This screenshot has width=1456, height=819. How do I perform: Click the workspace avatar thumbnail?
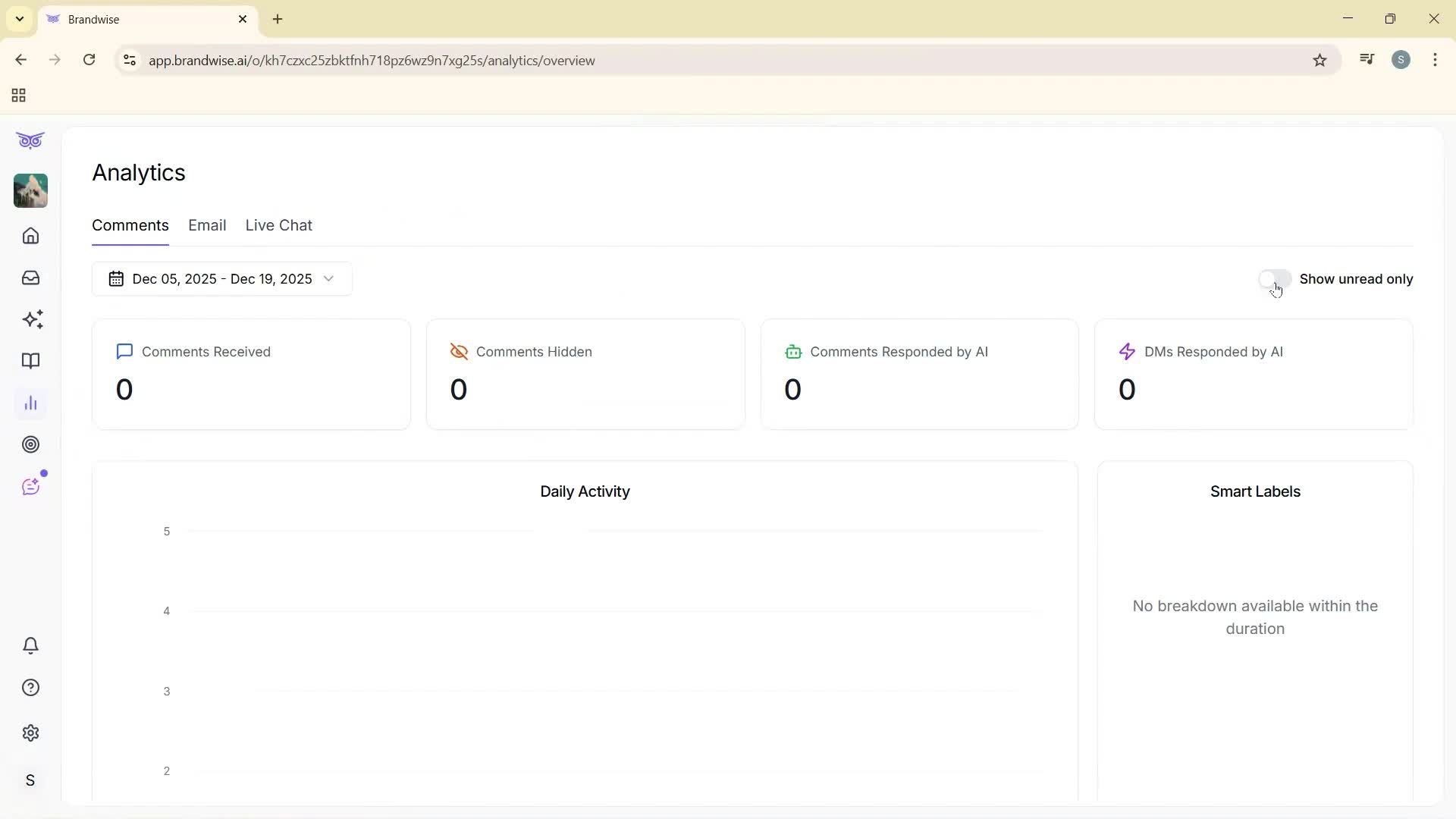click(x=30, y=190)
